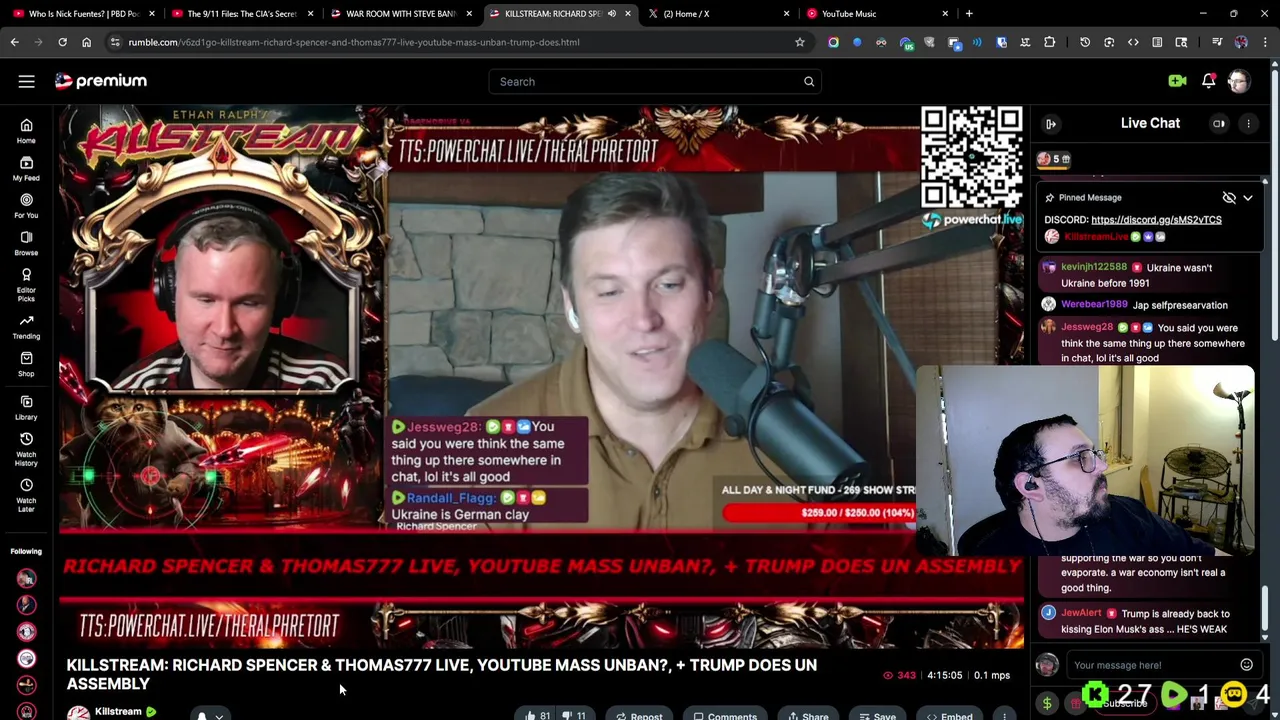Open the media control playlist icon

tap(1217, 42)
